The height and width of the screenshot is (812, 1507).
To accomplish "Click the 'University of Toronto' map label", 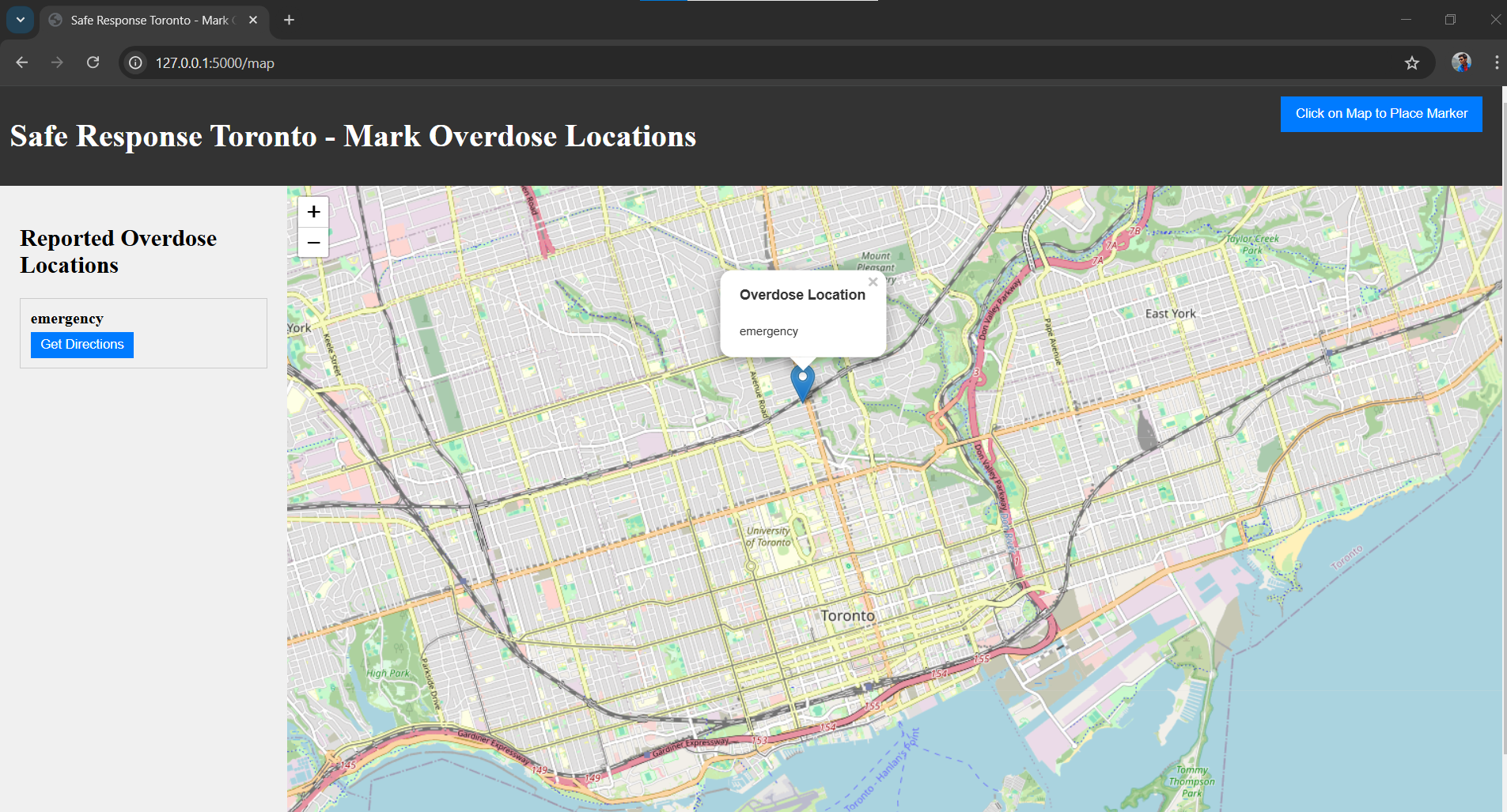I will coord(768,537).
